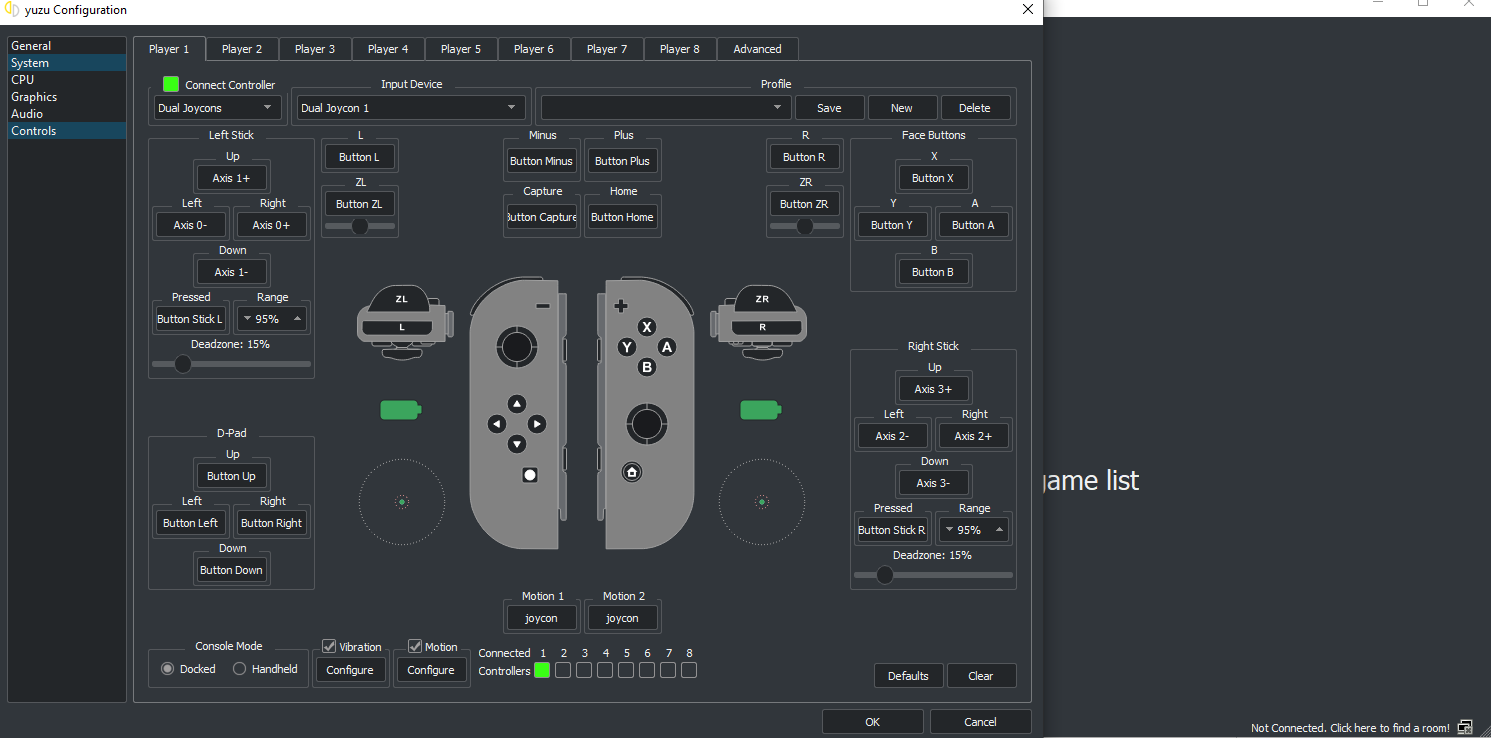The width and height of the screenshot is (1491, 738).
Task: Expand the Input Device dropdown
Action: click(411, 108)
